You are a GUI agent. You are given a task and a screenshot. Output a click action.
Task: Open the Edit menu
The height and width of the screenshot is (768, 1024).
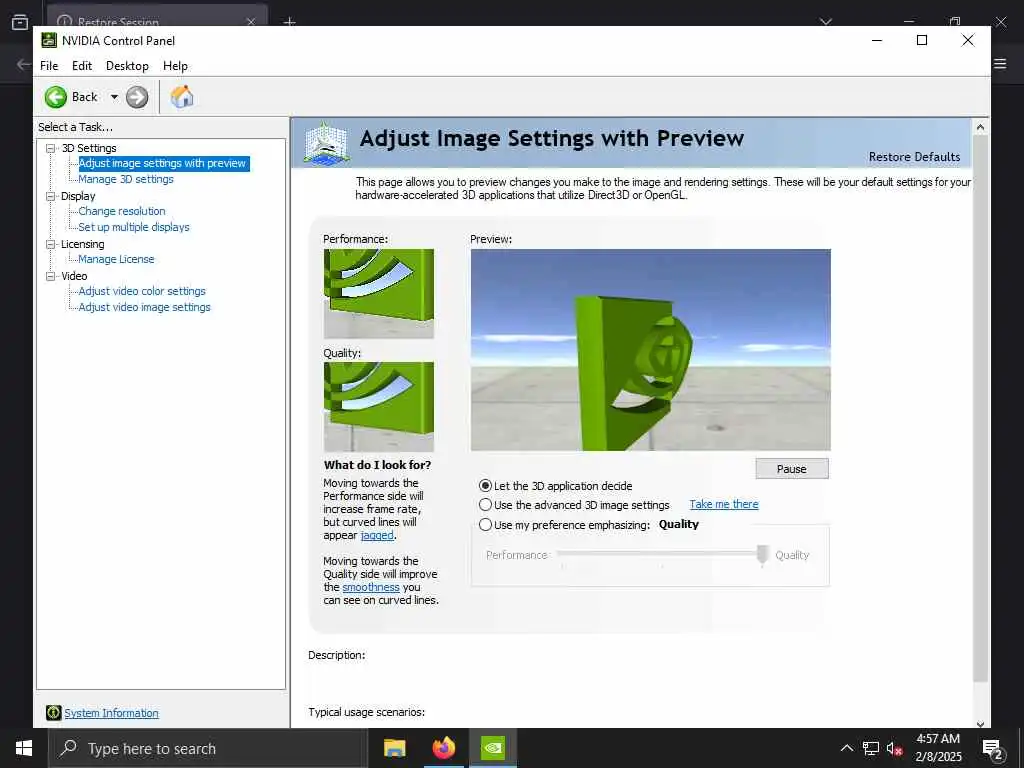(x=82, y=66)
